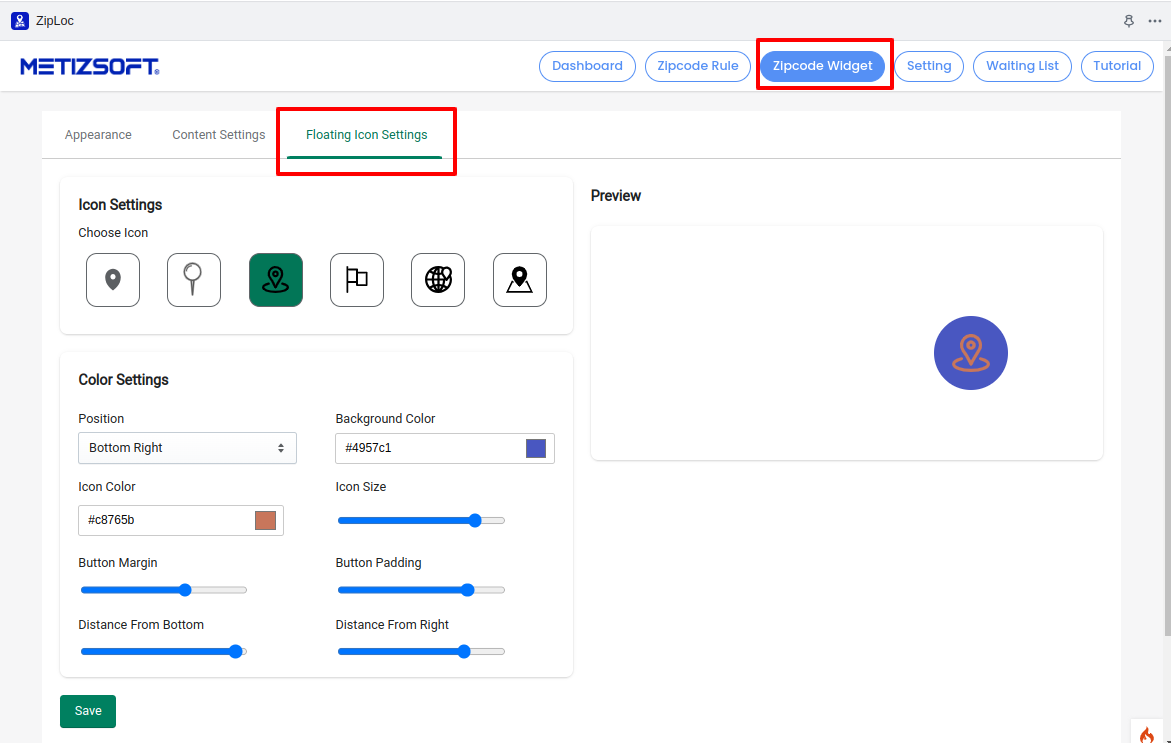Click the flame icon at bottom right
This screenshot has width=1171, height=743.
(x=1147, y=734)
